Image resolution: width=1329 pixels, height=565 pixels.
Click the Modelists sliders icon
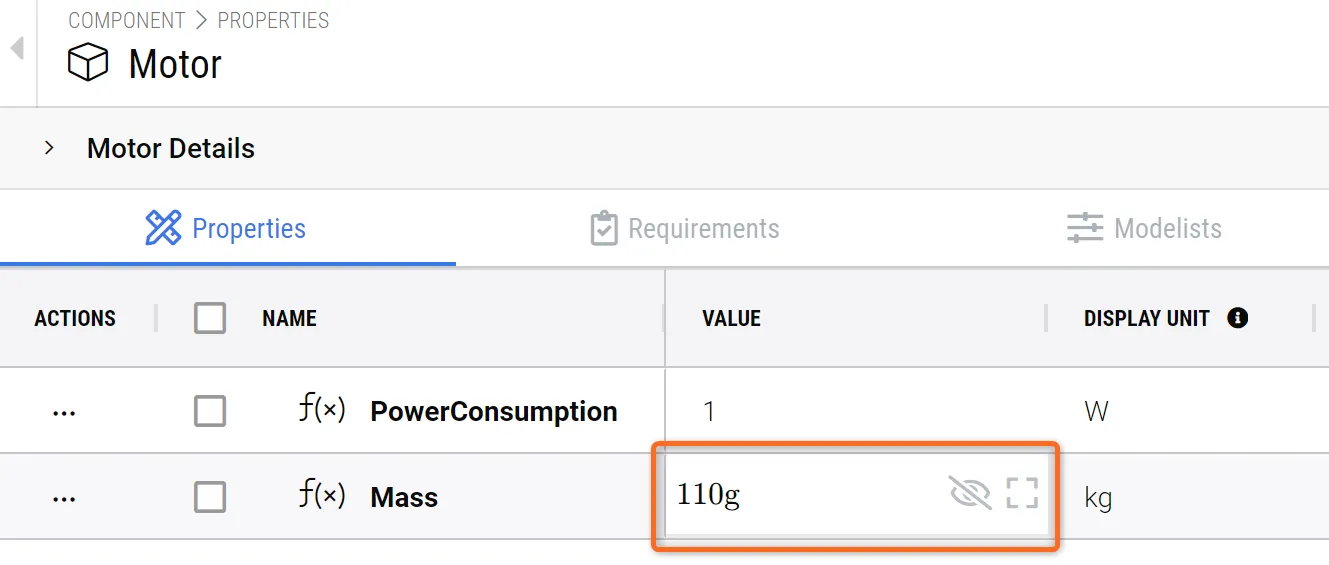[x=1085, y=228]
